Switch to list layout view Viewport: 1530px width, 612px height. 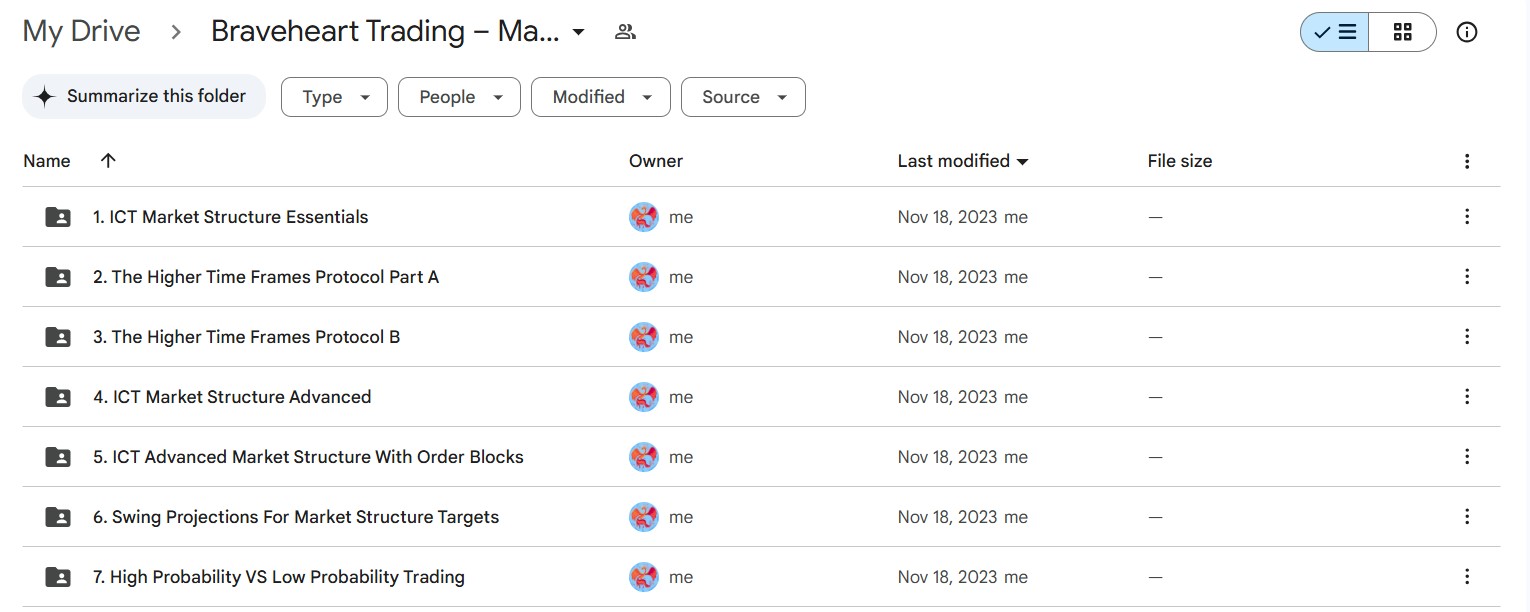point(1334,32)
